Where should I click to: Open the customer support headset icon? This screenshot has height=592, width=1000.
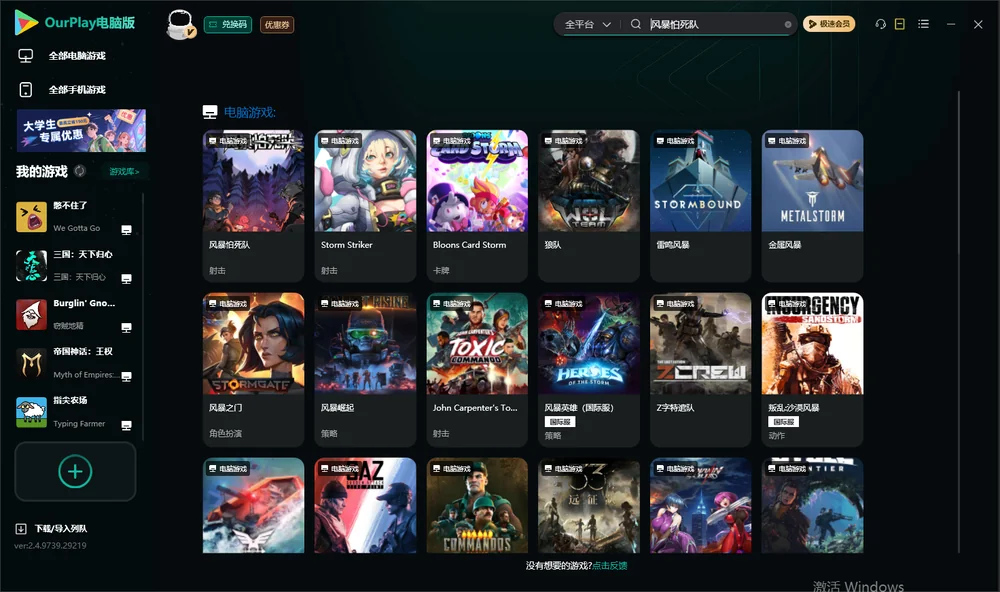pyautogui.click(x=880, y=24)
